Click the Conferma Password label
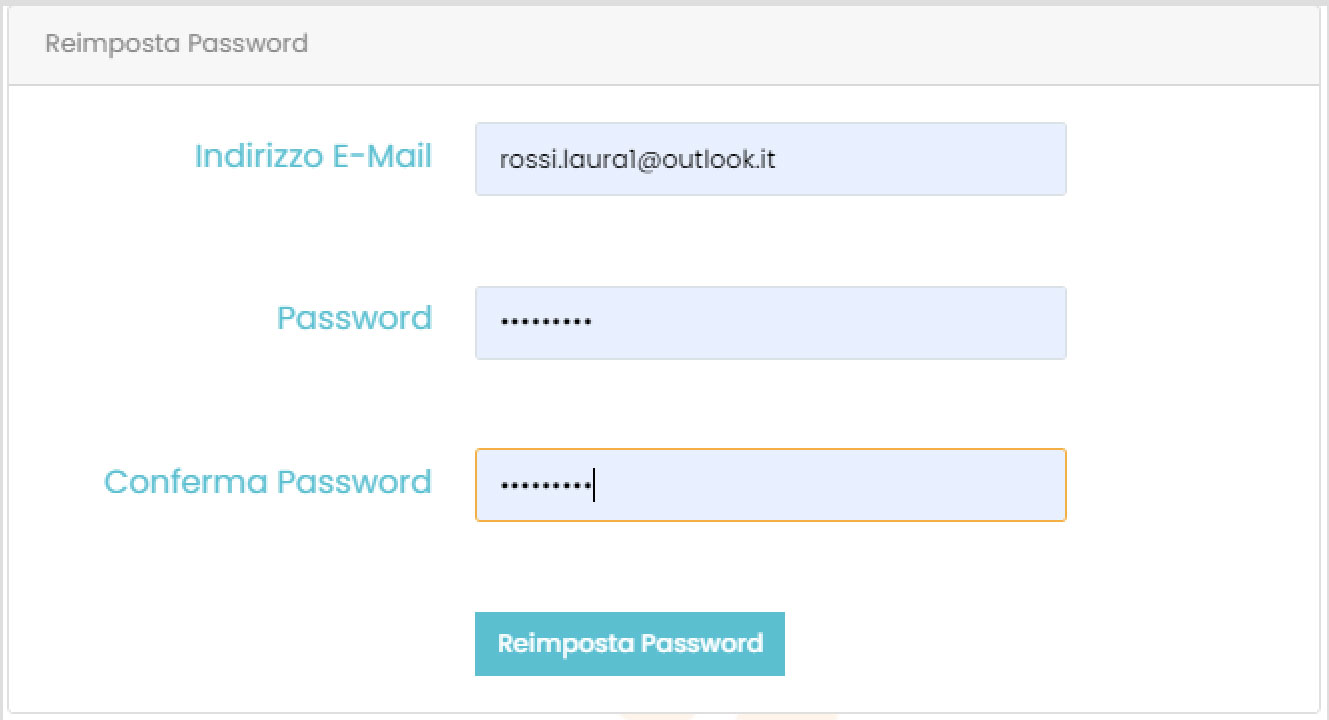This screenshot has height=720, width=1329. point(268,482)
